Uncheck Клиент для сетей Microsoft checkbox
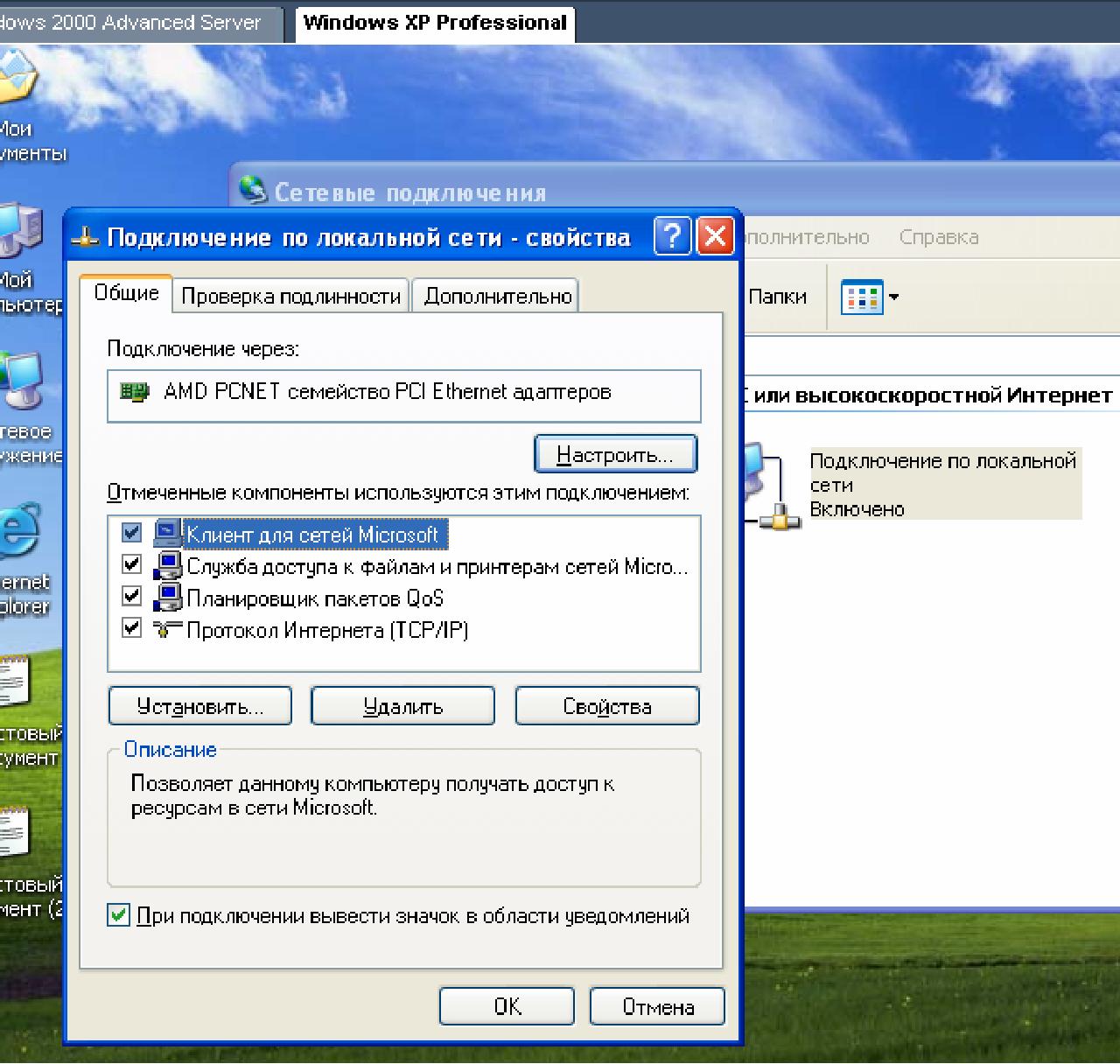The image size is (1120, 1064). click(131, 533)
